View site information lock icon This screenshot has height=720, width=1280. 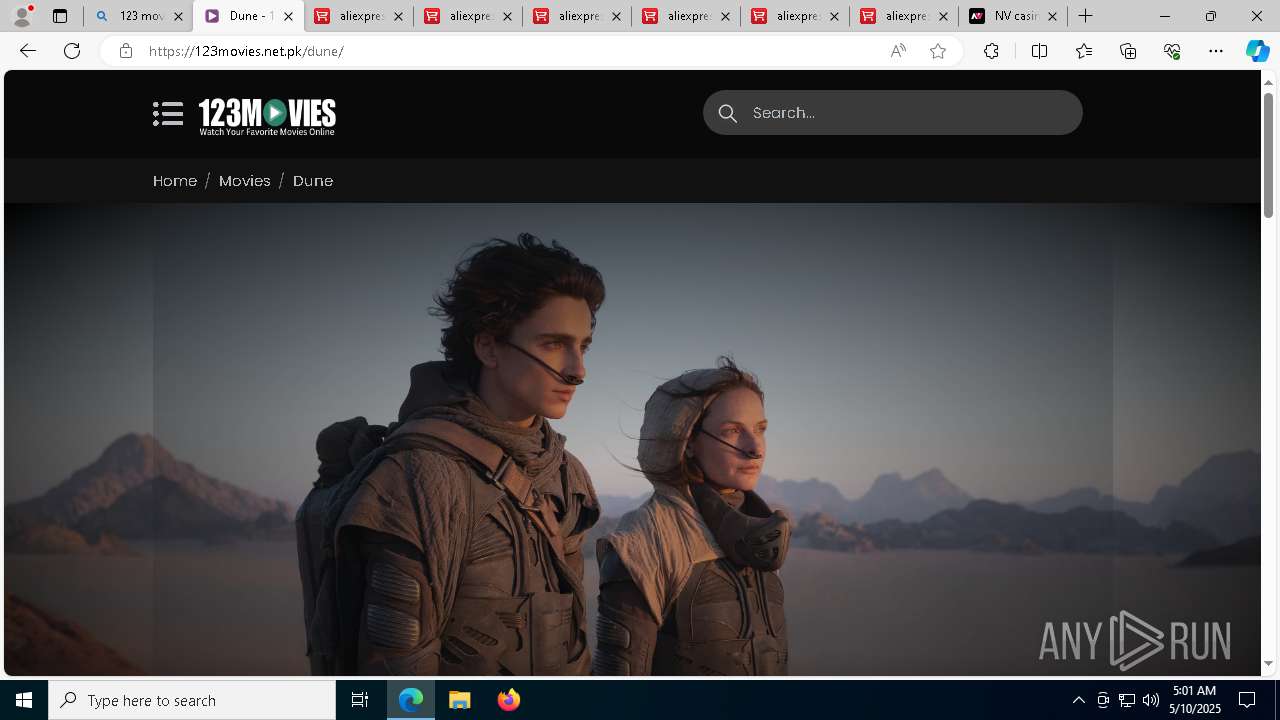point(125,51)
